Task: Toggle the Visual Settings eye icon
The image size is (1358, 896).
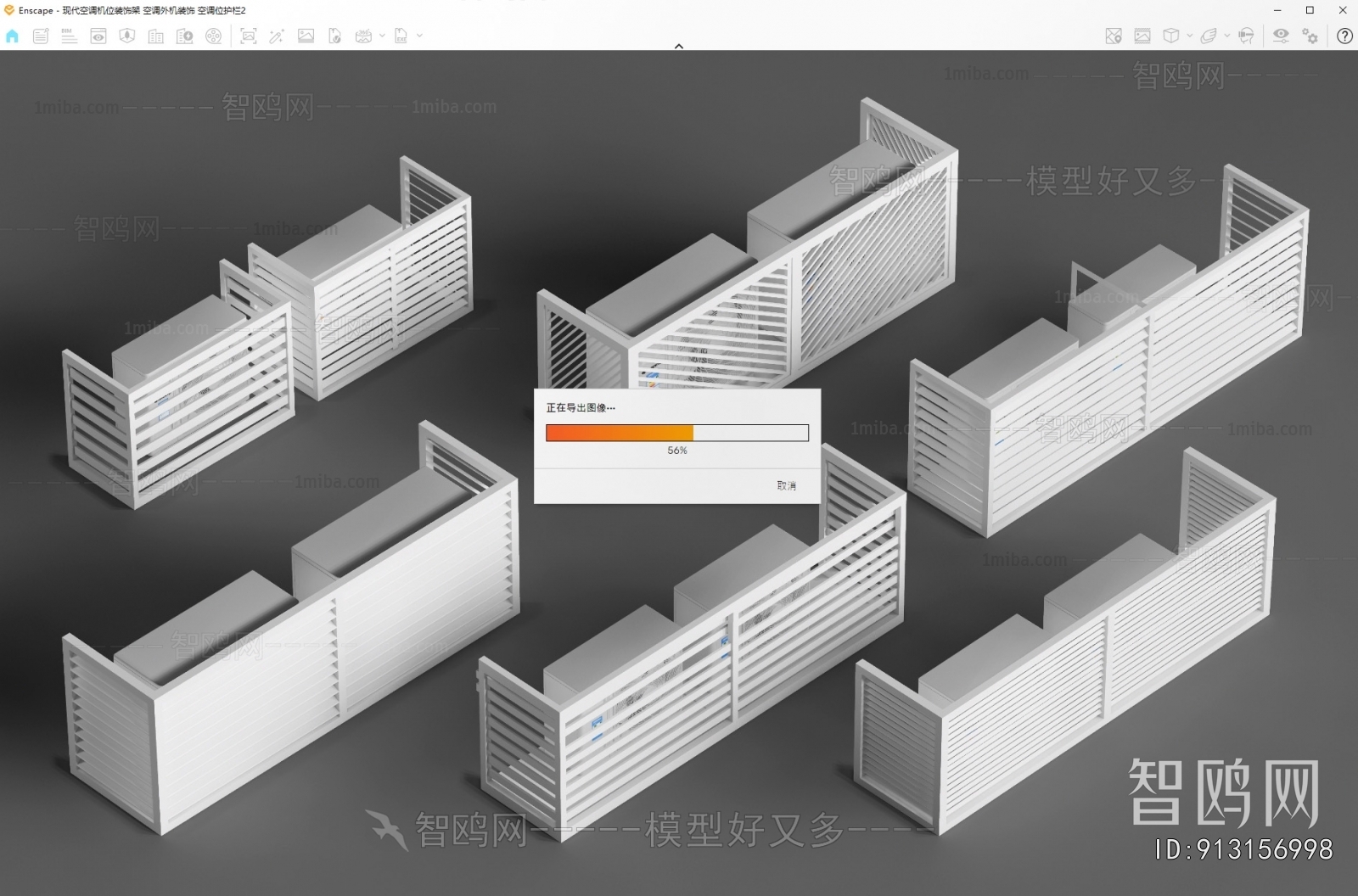Action: click(x=1281, y=36)
